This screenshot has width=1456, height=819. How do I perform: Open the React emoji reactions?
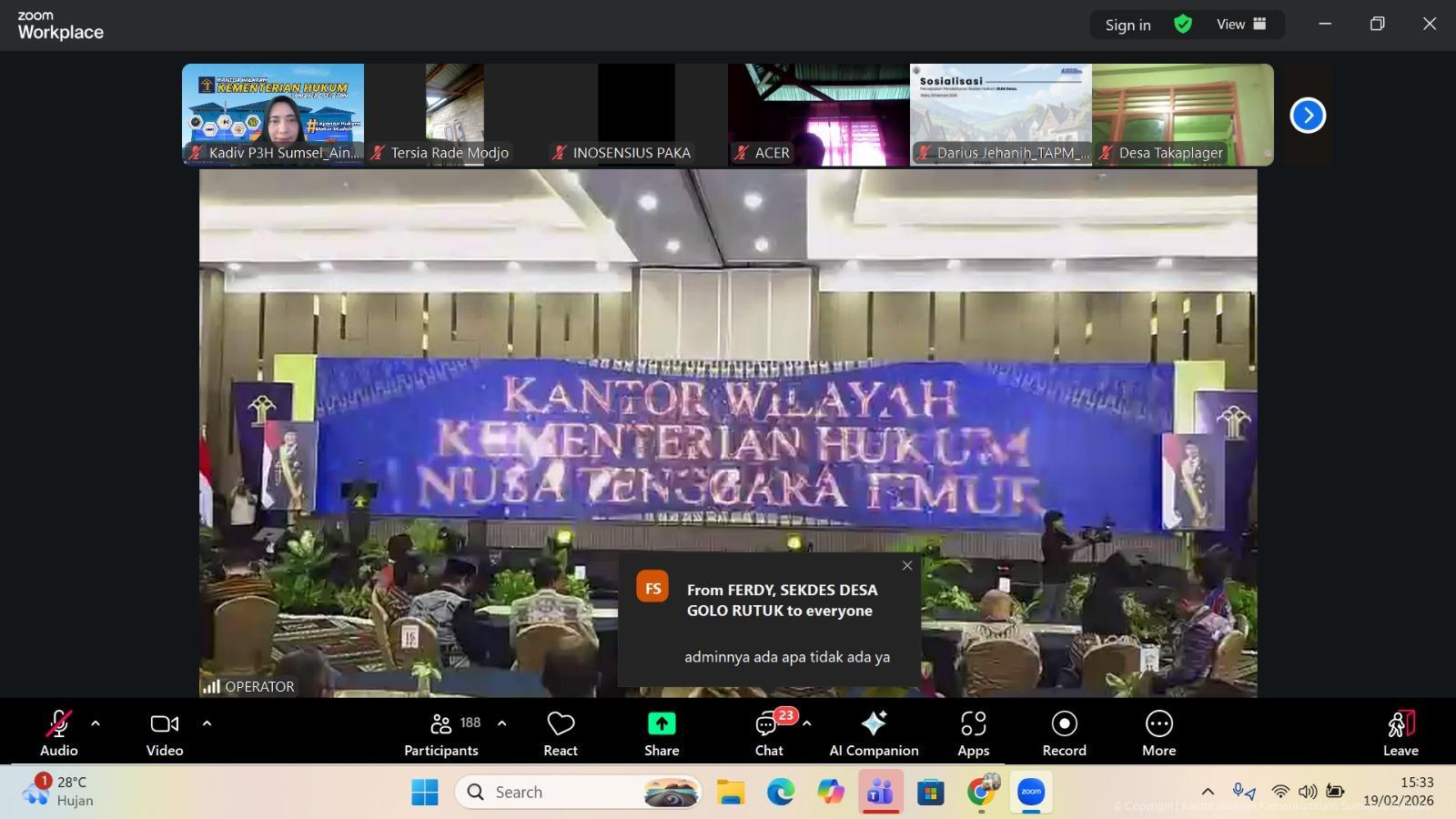coord(561,733)
